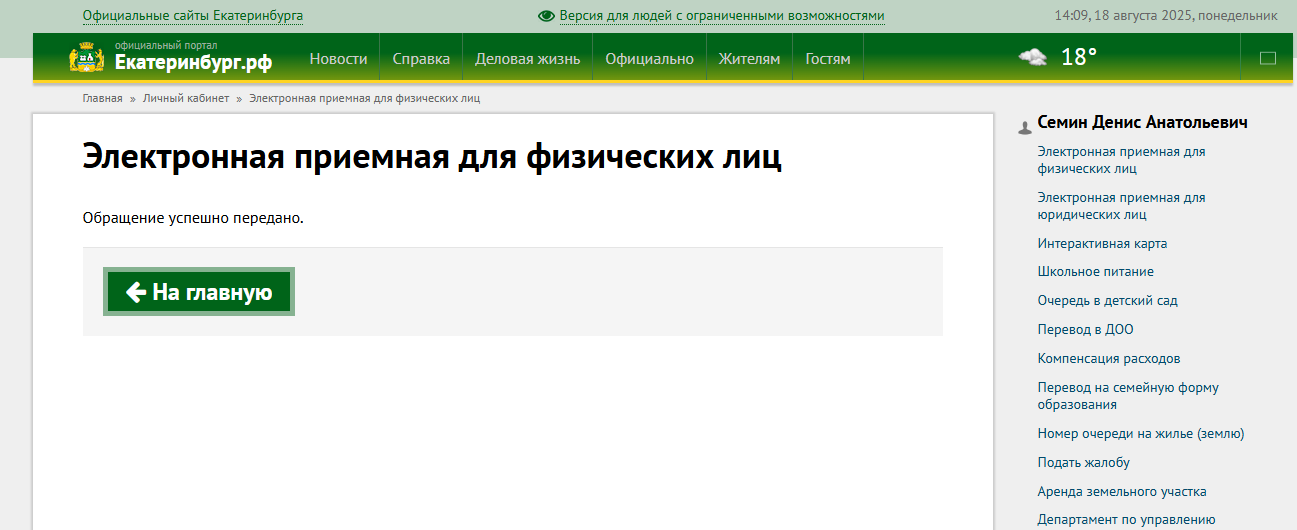The height and width of the screenshot is (530, 1297).
Task: Open Аренда земельного участка link
Action: click(1122, 491)
